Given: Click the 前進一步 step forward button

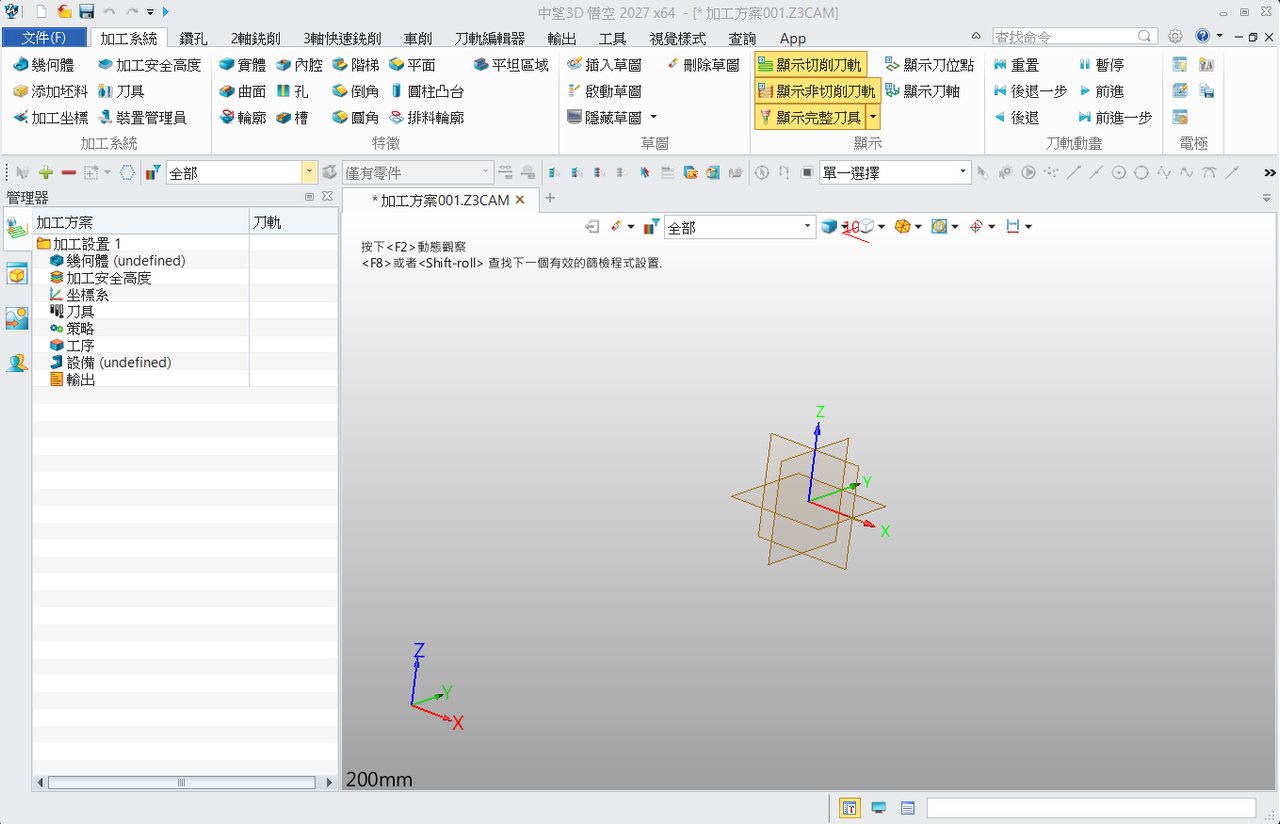Looking at the screenshot, I should click(x=1115, y=117).
